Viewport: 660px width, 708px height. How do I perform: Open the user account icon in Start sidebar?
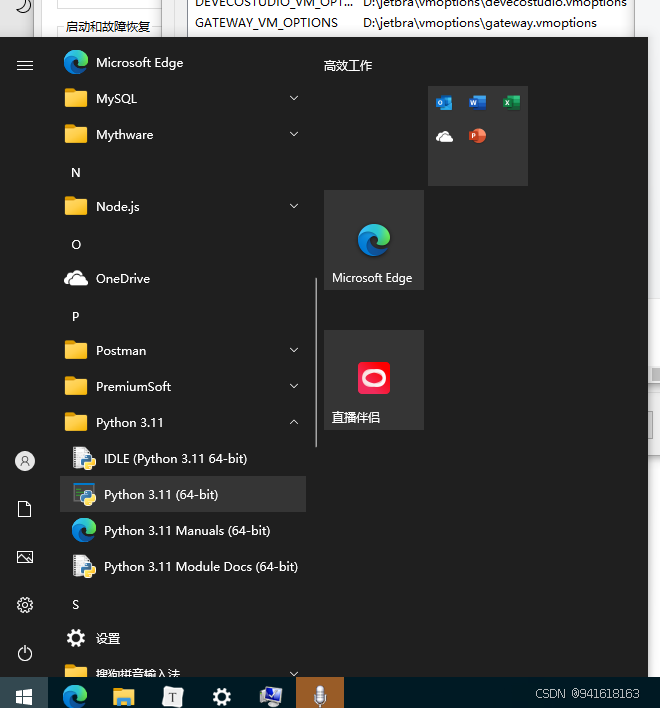(25, 461)
